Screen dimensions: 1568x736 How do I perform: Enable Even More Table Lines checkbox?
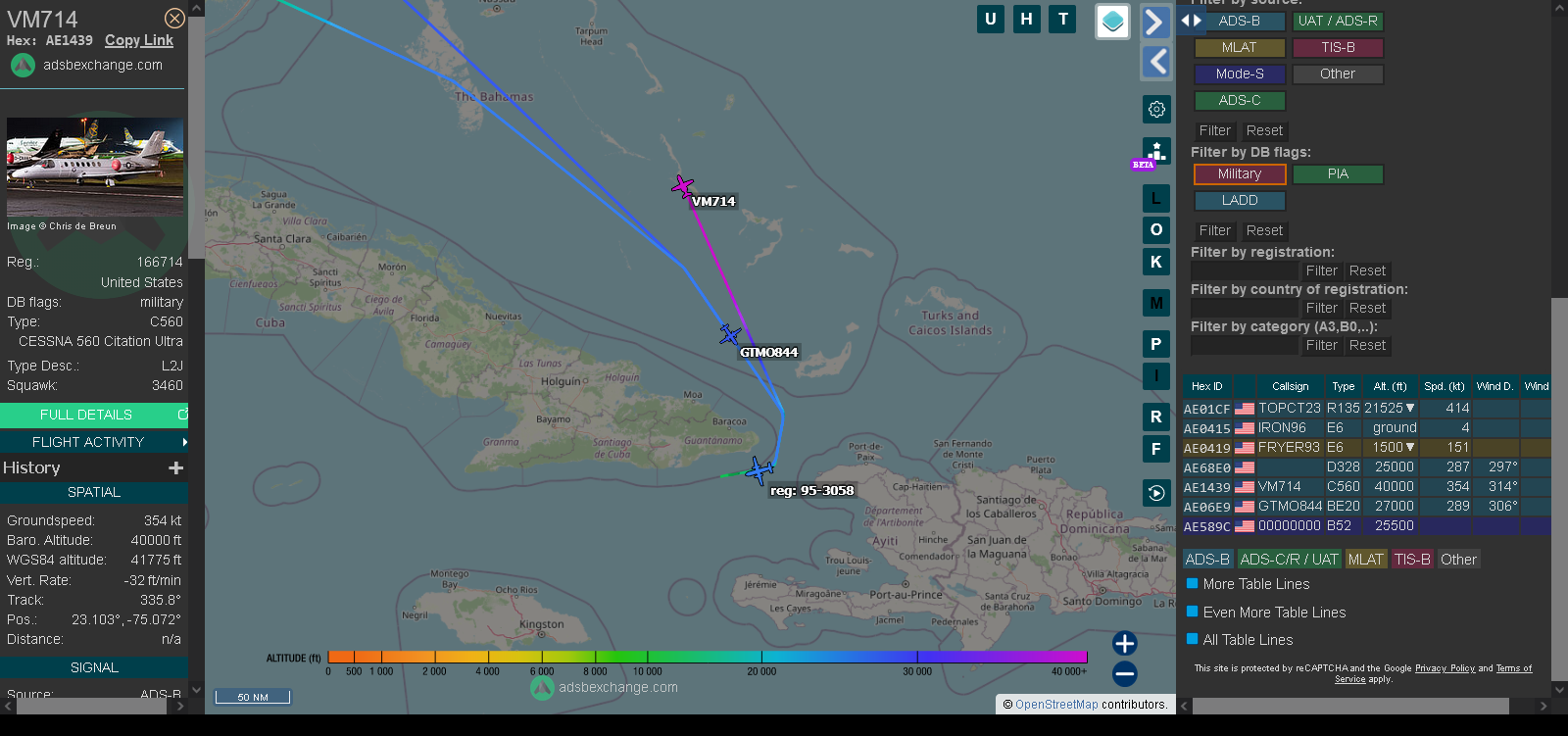[x=1193, y=612]
